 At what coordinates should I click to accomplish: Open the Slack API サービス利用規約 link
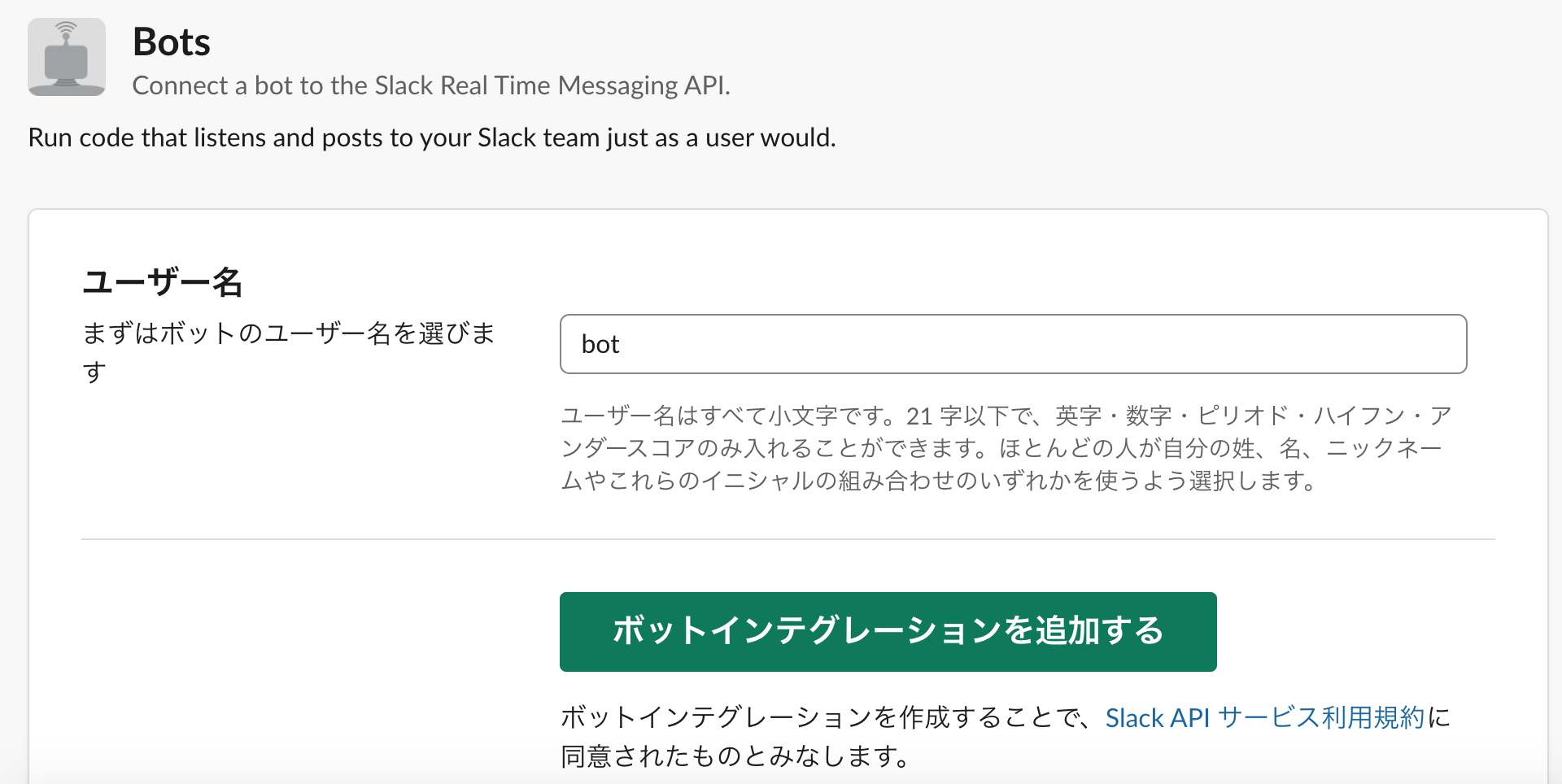coord(1264,718)
